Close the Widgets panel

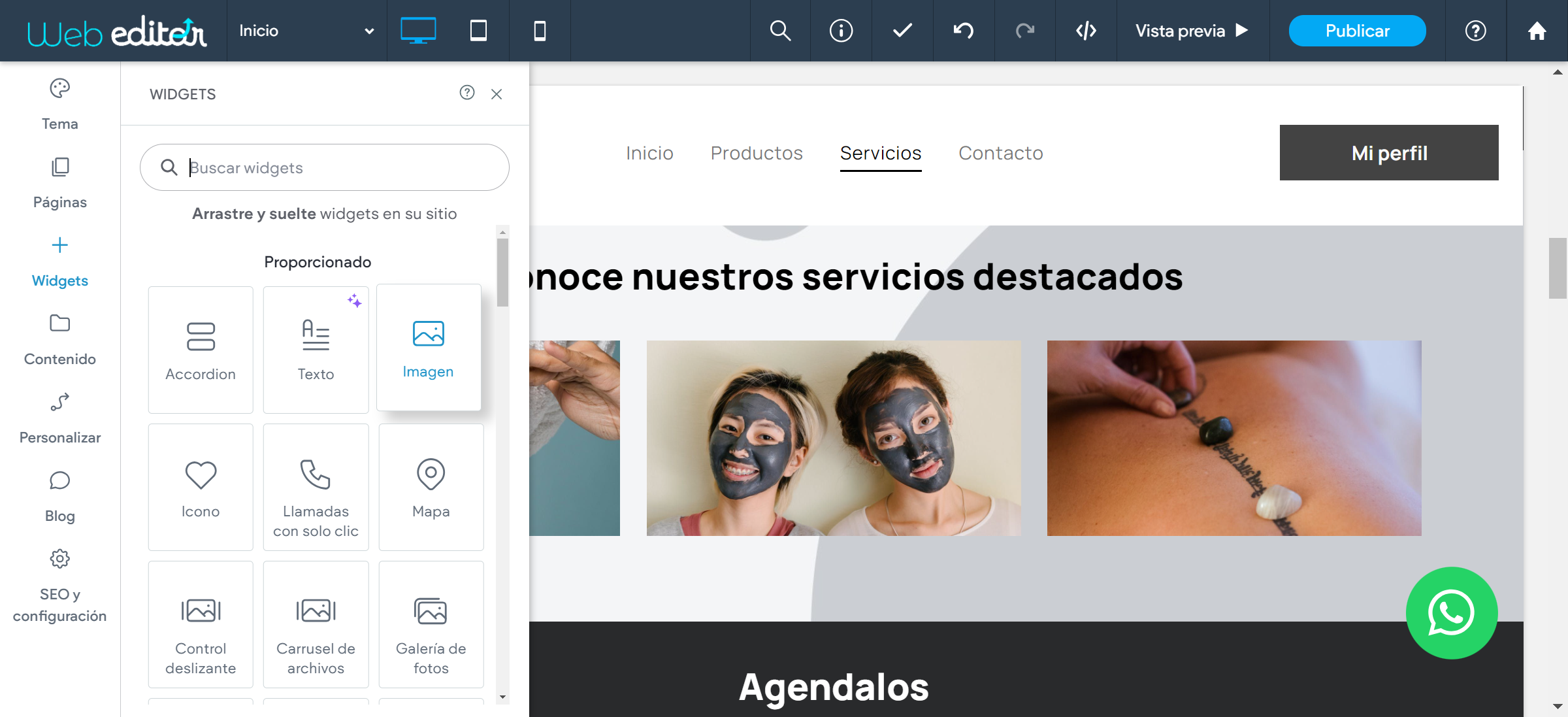point(497,94)
